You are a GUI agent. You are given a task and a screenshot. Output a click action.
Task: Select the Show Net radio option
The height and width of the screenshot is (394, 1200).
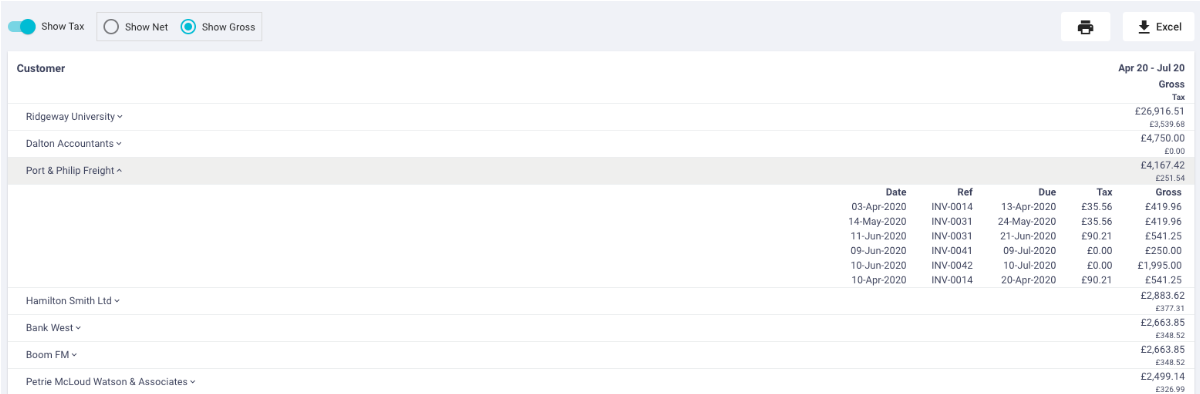pos(136,27)
